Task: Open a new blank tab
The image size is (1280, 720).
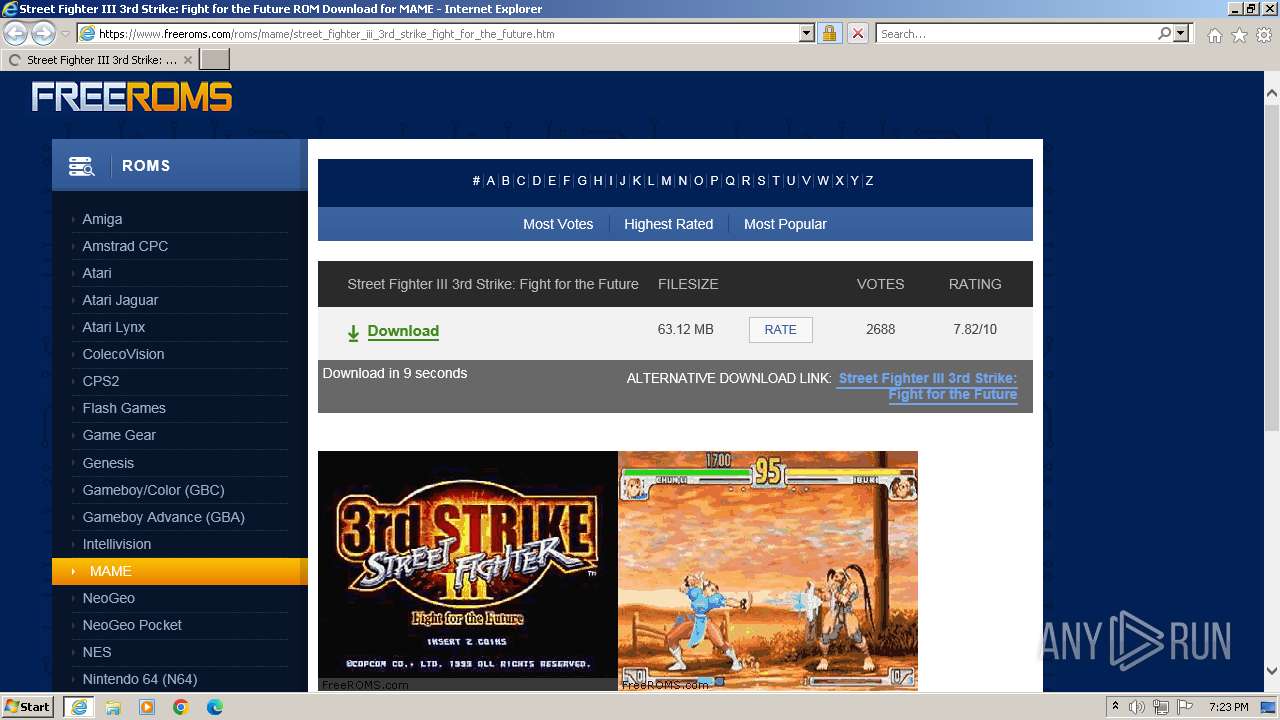Action: pyautogui.click(x=215, y=60)
